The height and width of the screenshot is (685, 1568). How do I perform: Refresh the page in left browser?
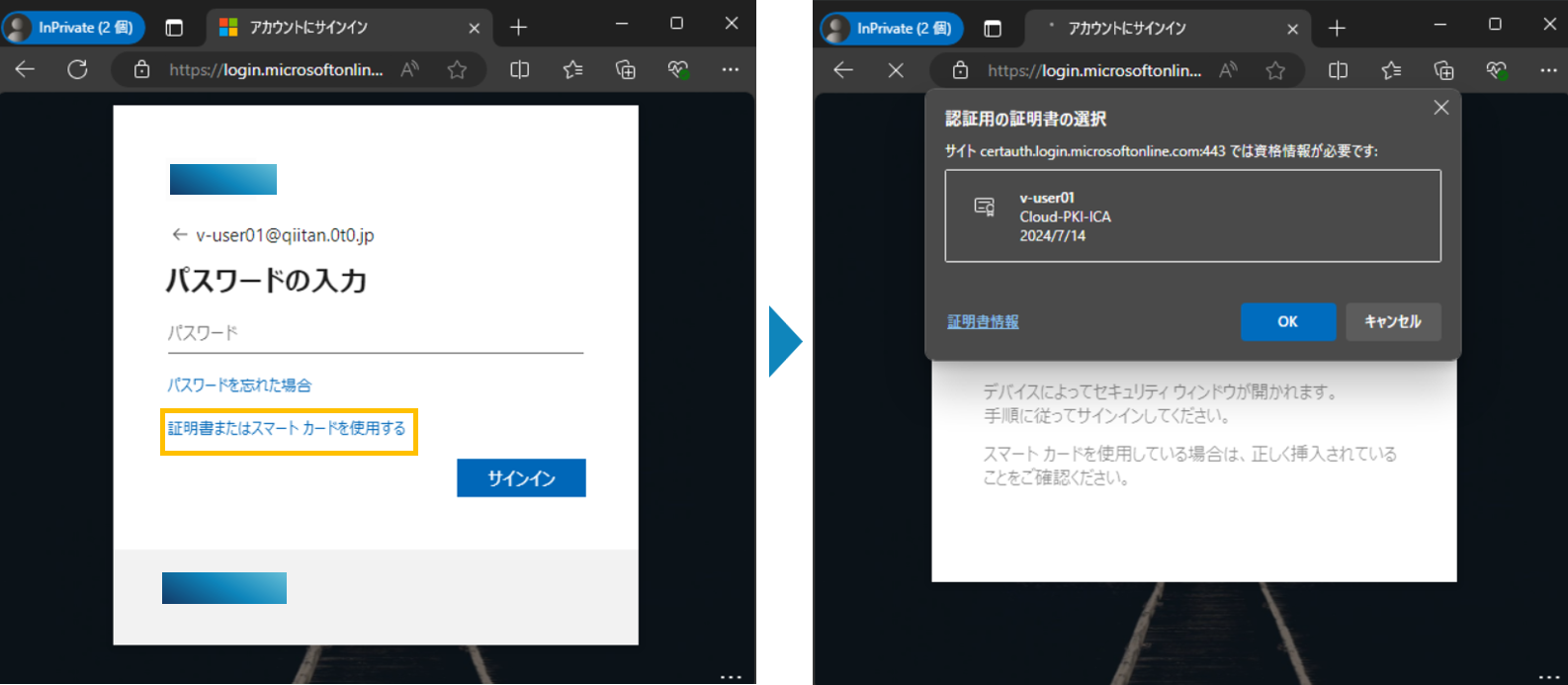click(x=77, y=69)
